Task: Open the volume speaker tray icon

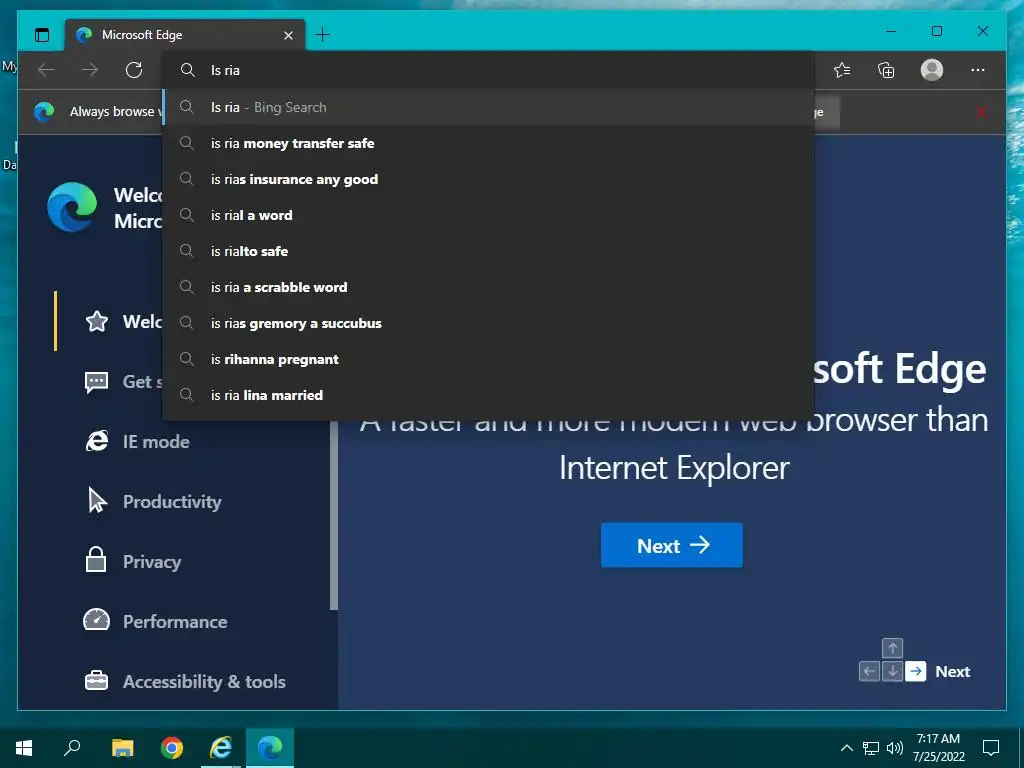Action: pyautogui.click(x=895, y=748)
